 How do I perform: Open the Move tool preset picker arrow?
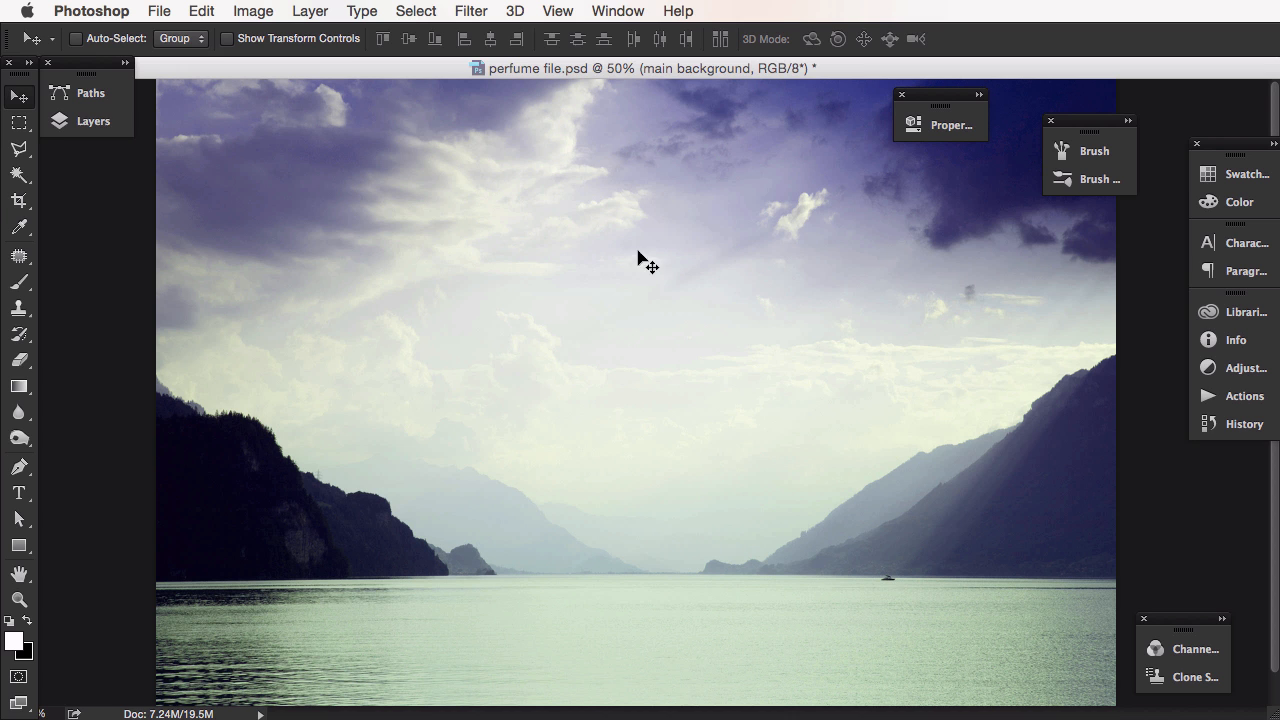tap(52, 40)
